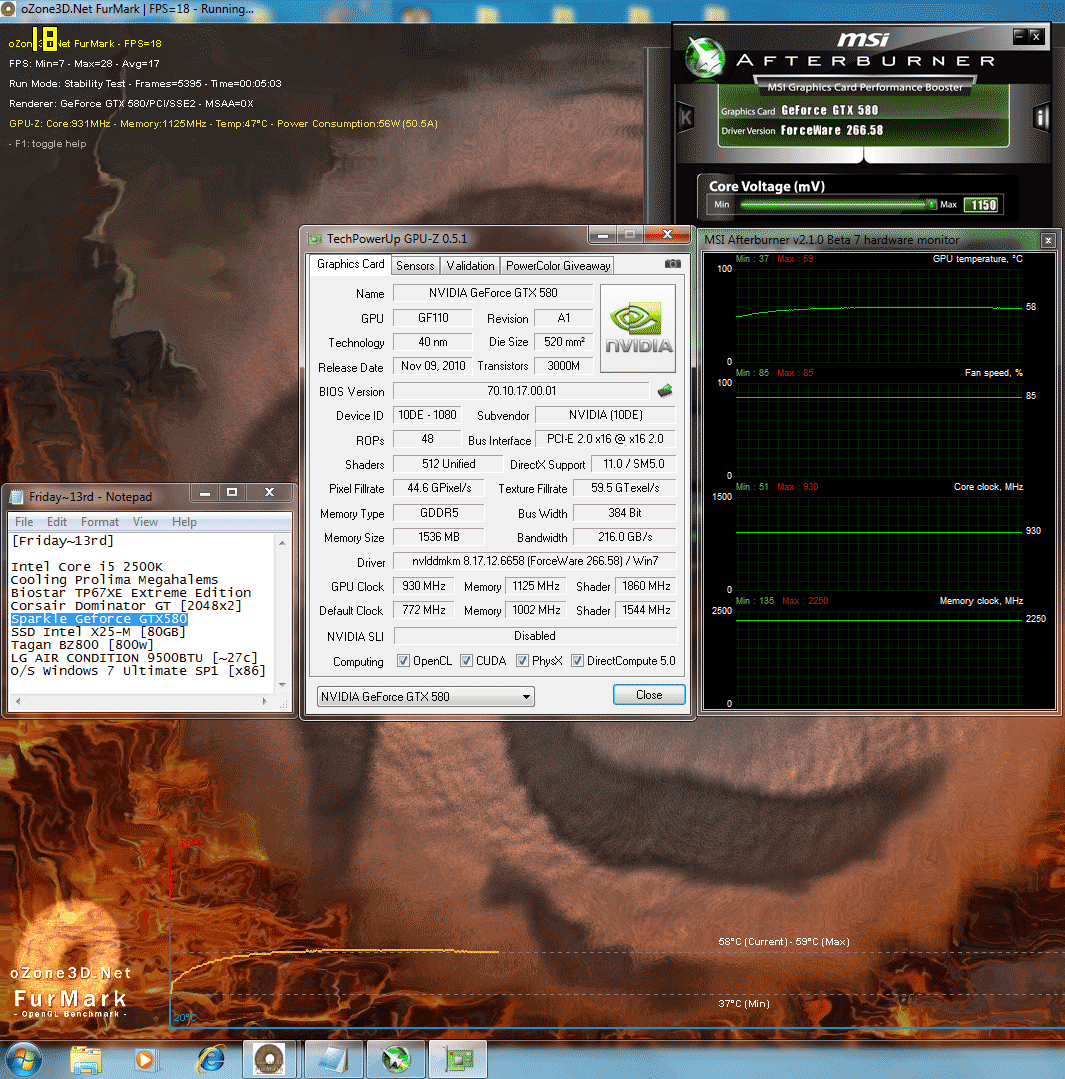The image size is (1065, 1079).
Task: Open Notepad Edit menu
Action: 56,522
